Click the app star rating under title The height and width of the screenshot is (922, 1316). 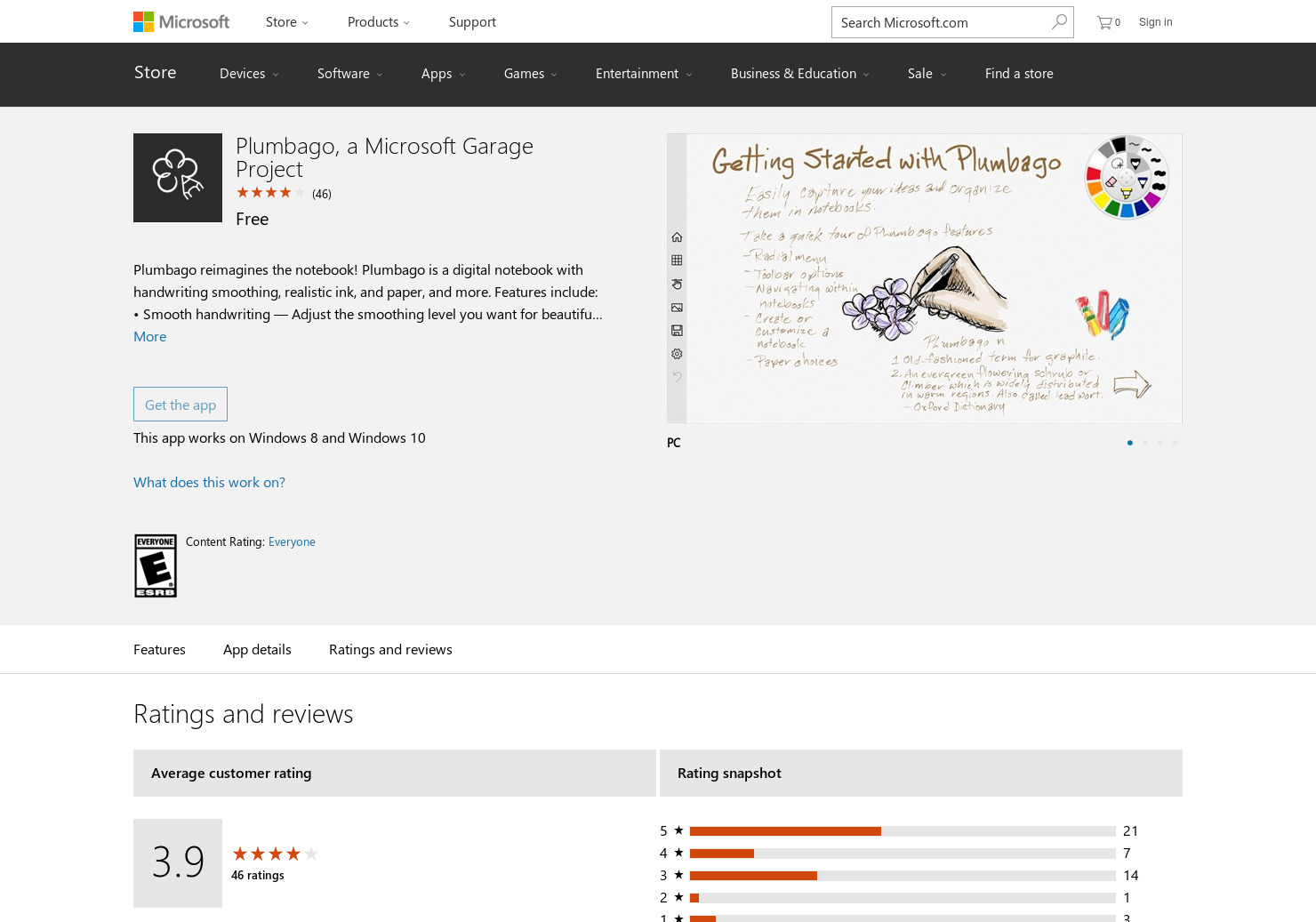[270, 193]
